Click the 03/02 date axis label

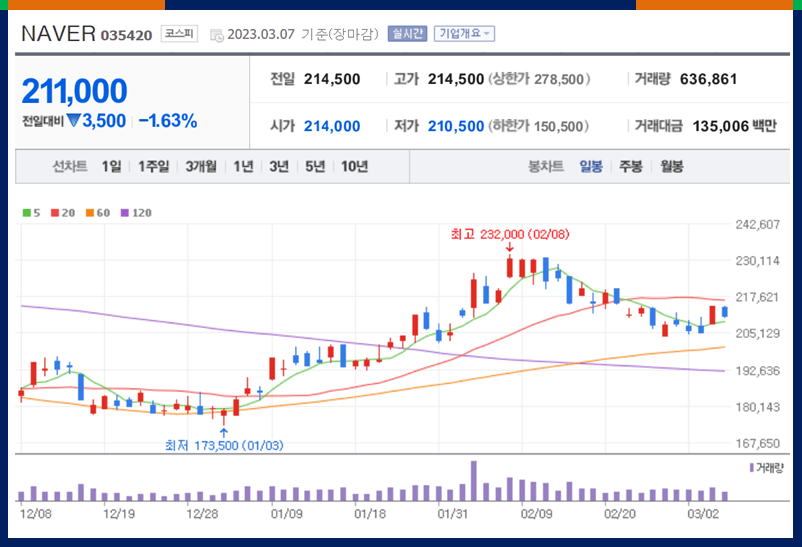[703, 514]
